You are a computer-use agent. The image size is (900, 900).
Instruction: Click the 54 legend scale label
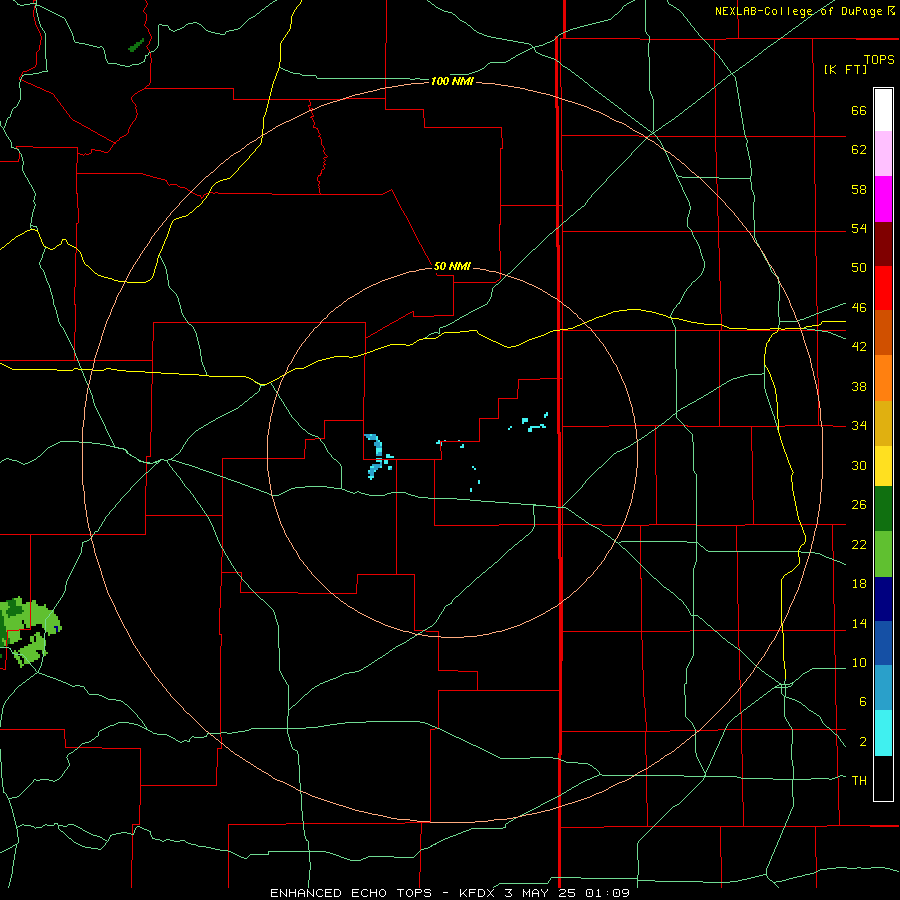859,228
